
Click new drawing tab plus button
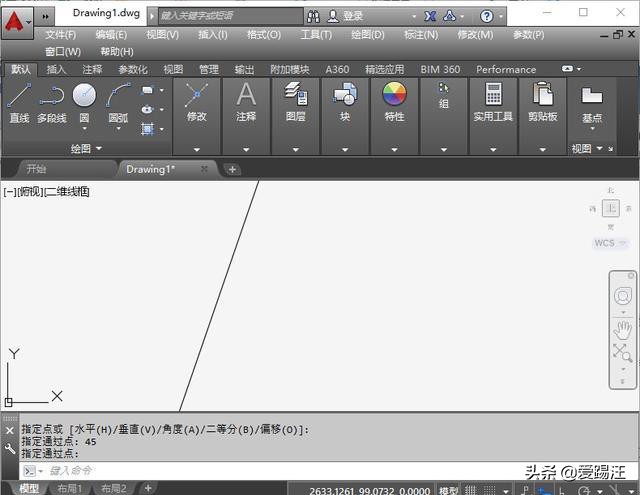[232, 169]
